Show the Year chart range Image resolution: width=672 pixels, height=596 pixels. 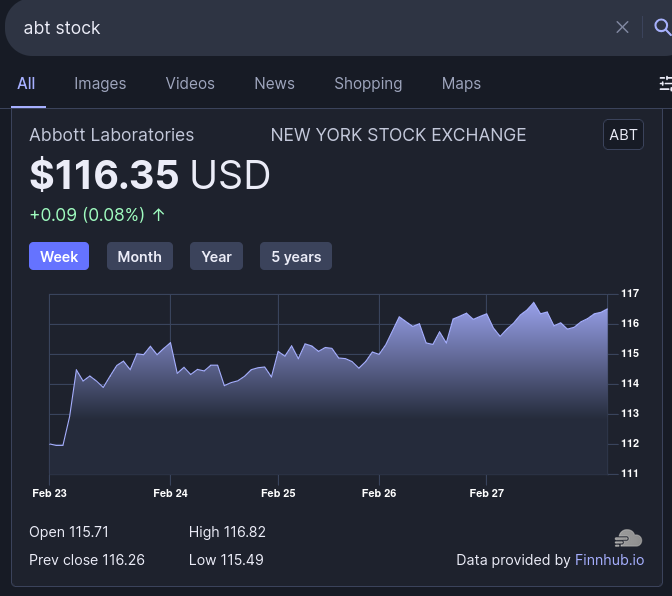click(x=216, y=257)
